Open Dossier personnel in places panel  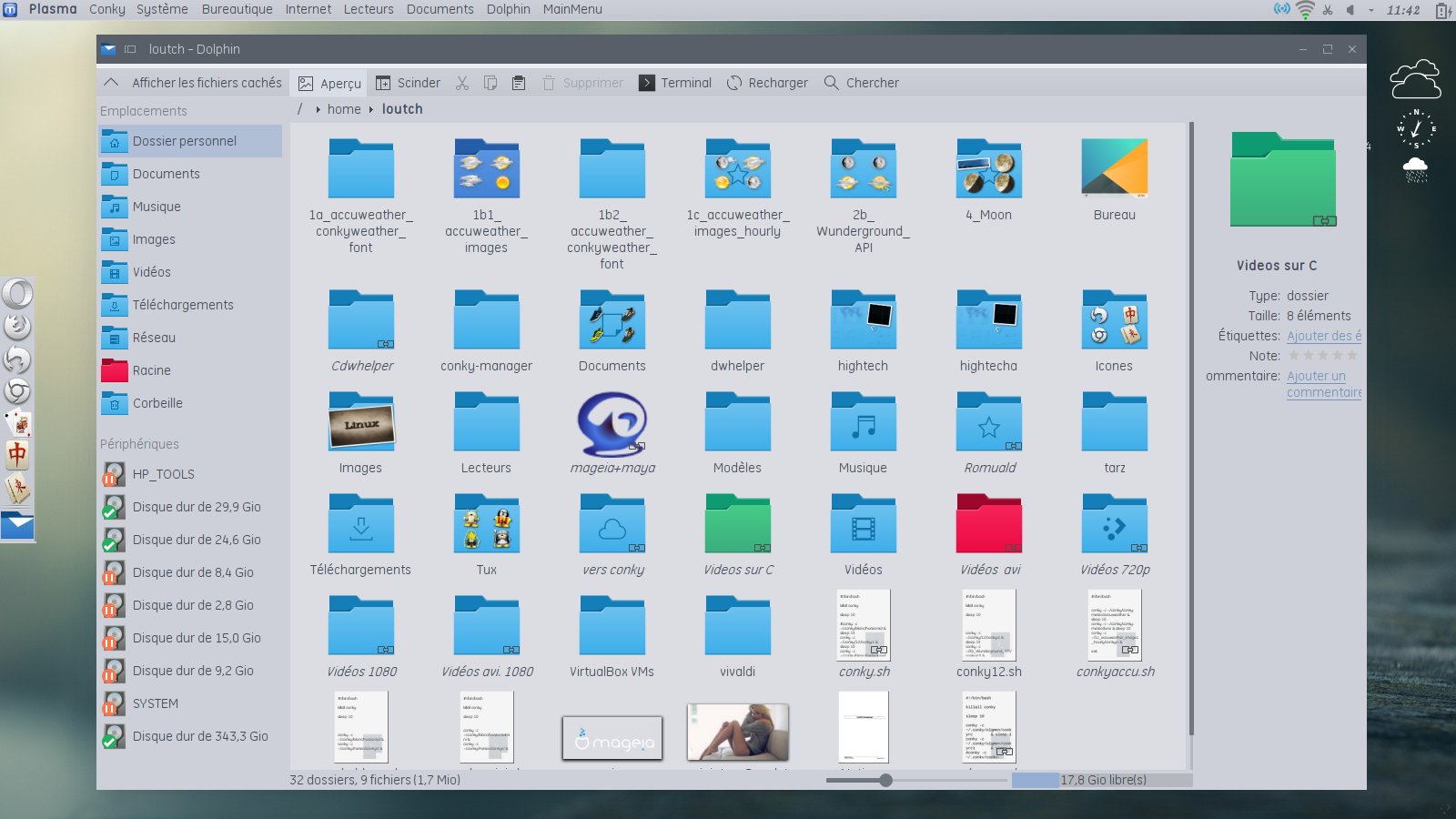(190, 141)
